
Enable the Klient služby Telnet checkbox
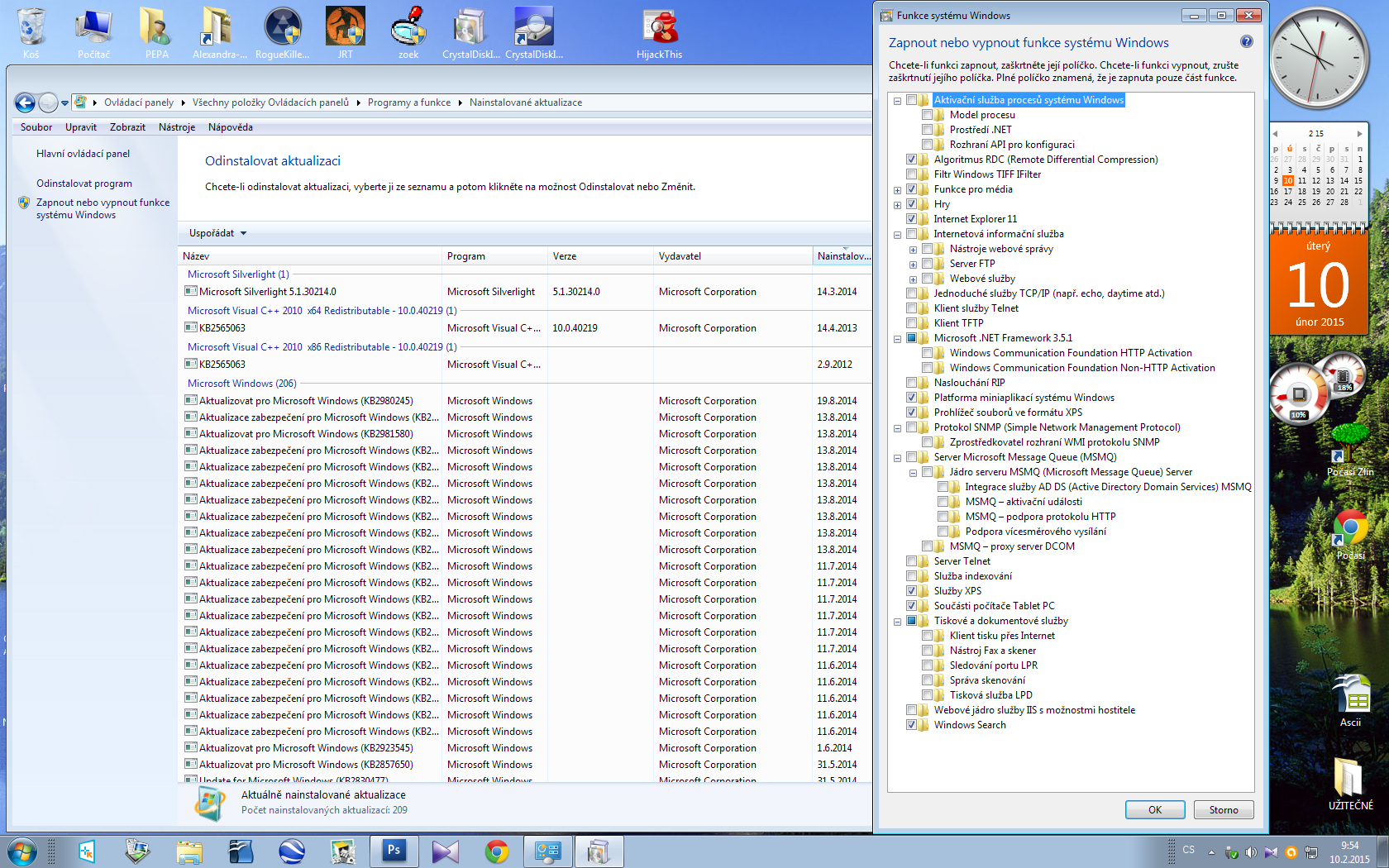[912, 308]
